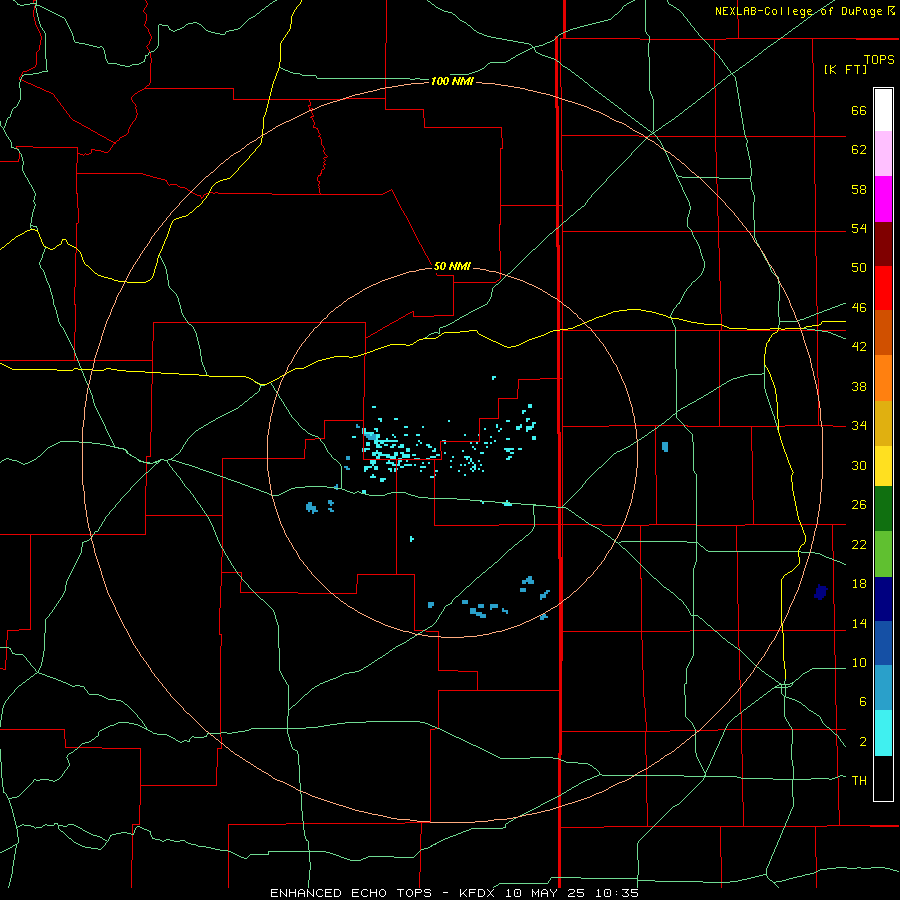Click the black TH threshold swatch
This screenshot has width=900, height=900.
[x=883, y=778]
